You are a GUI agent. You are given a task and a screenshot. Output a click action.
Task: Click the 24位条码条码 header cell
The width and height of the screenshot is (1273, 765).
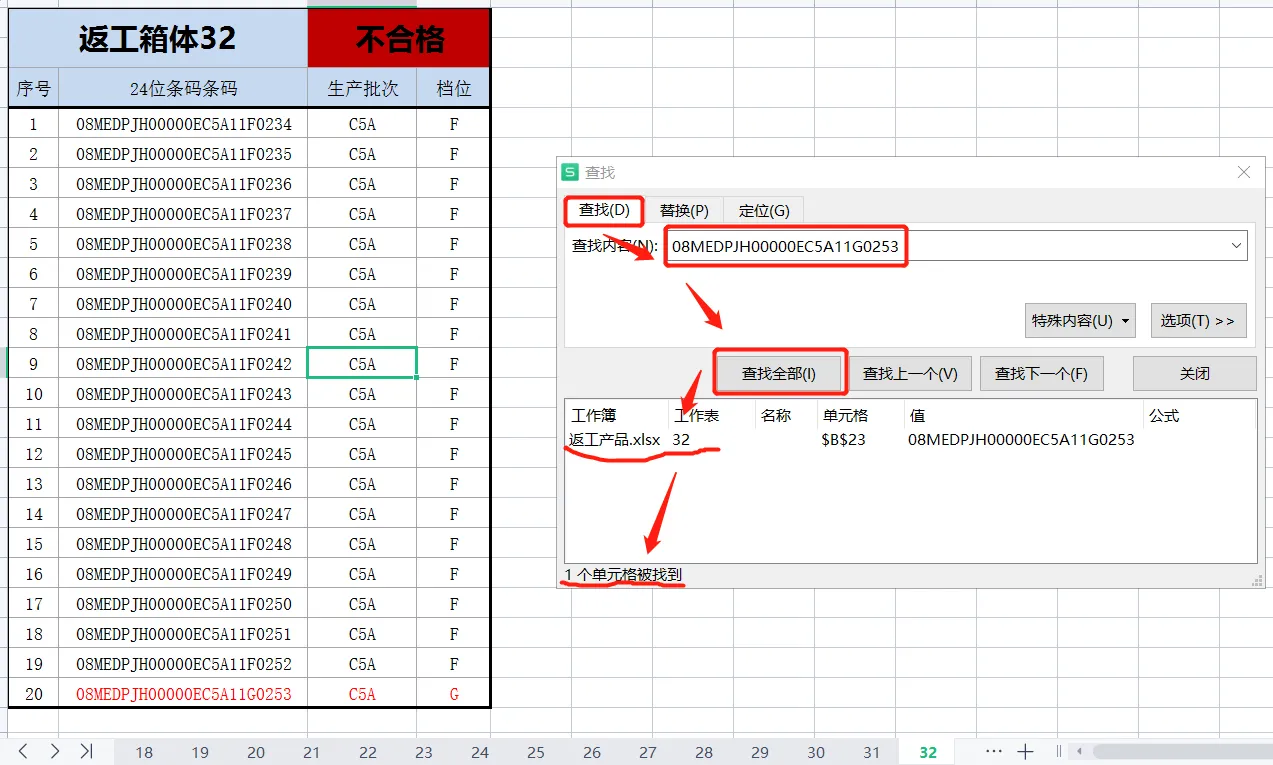point(184,88)
